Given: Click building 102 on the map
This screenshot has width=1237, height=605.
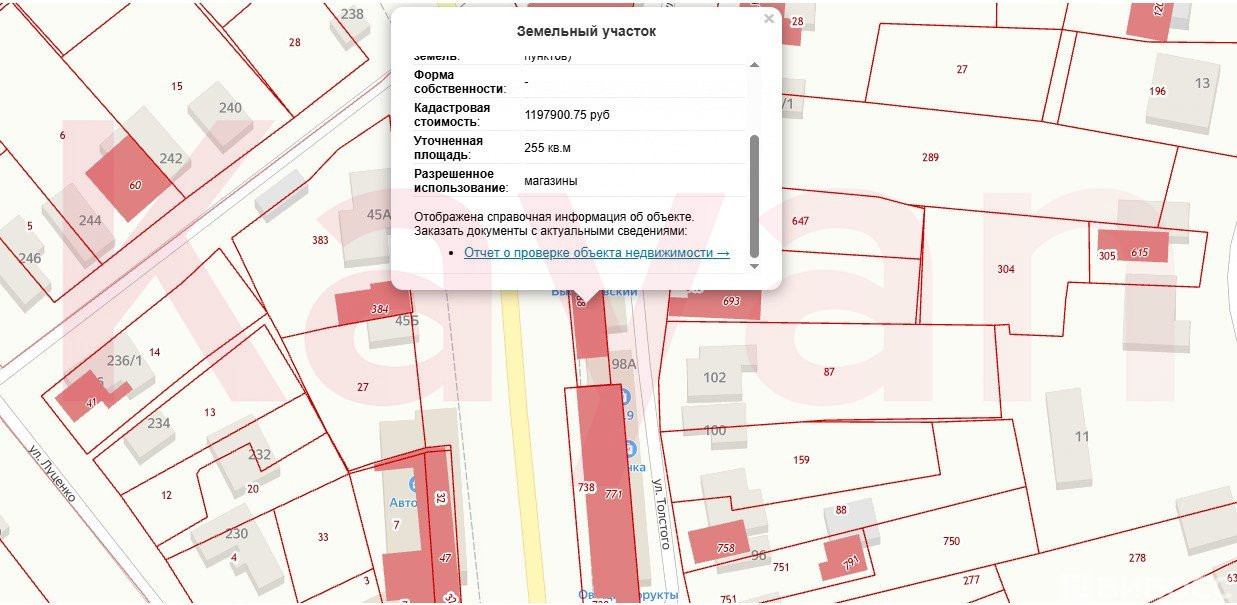Looking at the screenshot, I should click(x=715, y=377).
